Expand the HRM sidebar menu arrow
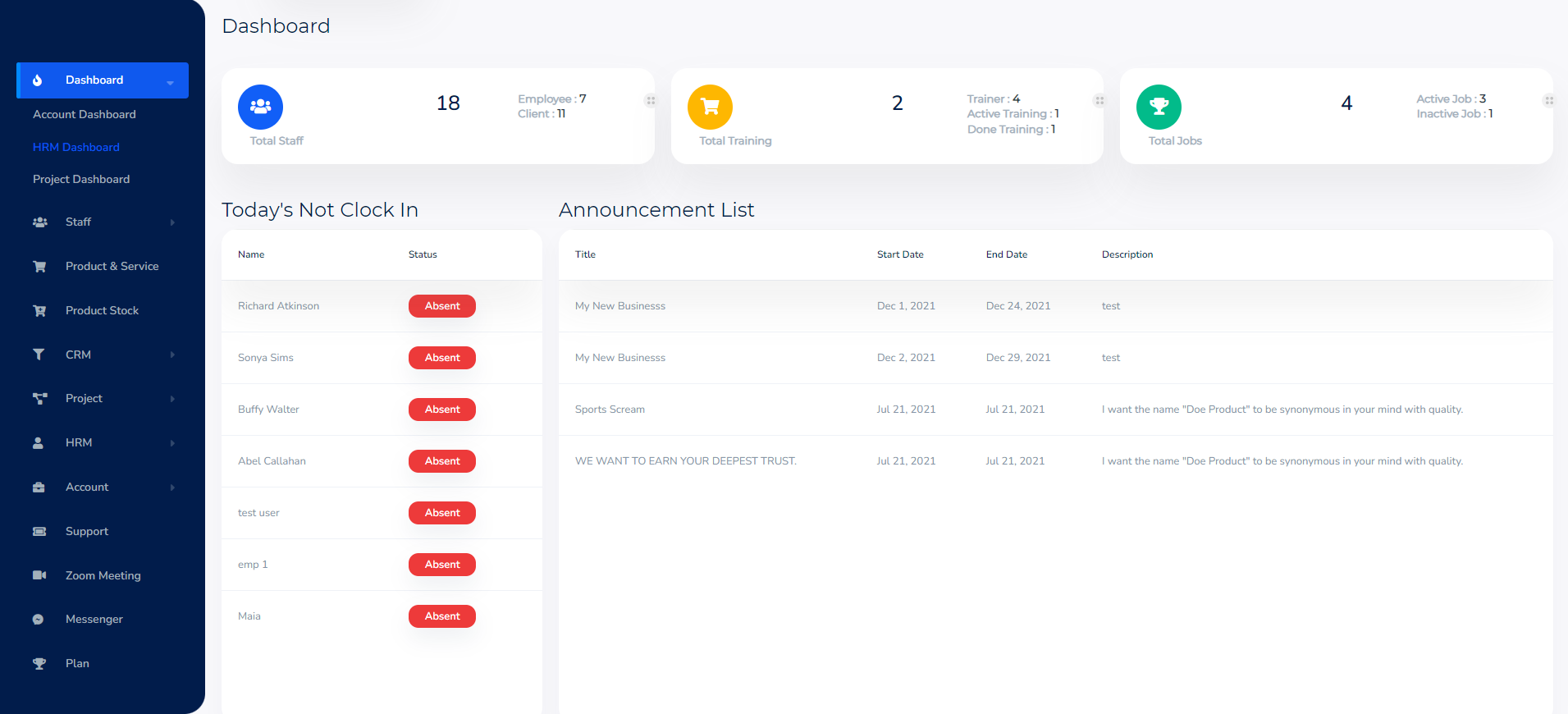Viewport: 1568px width, 714px height. (172, 443)
